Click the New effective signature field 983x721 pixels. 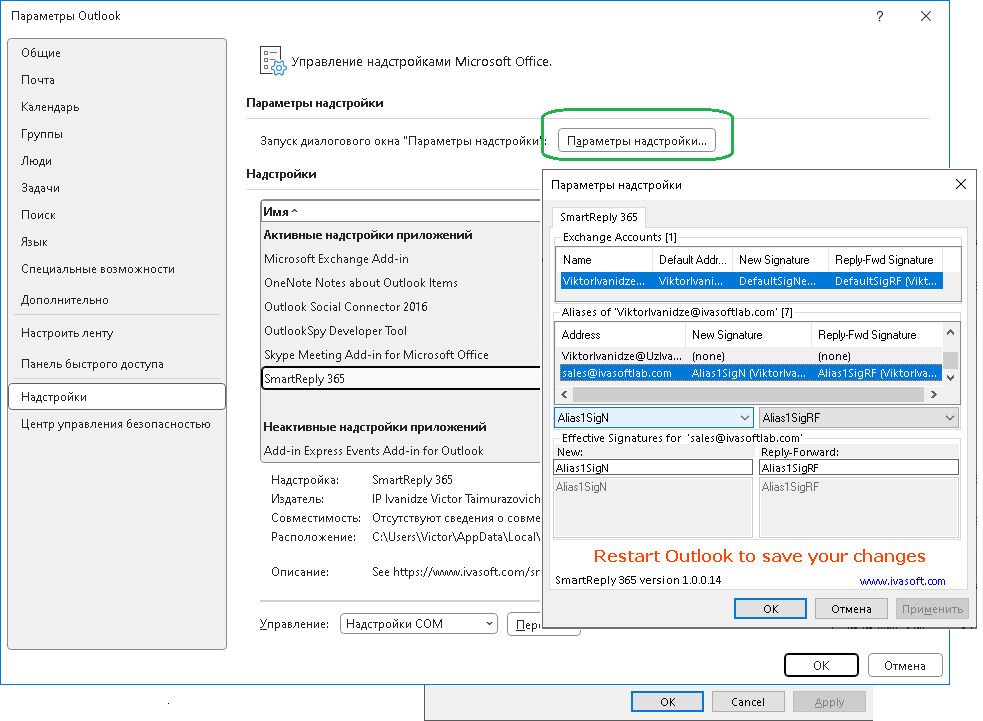653,468
